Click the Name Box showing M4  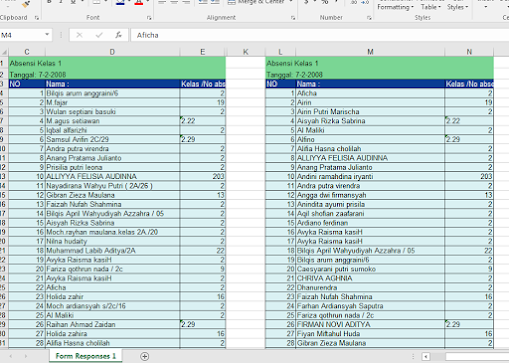22,35
